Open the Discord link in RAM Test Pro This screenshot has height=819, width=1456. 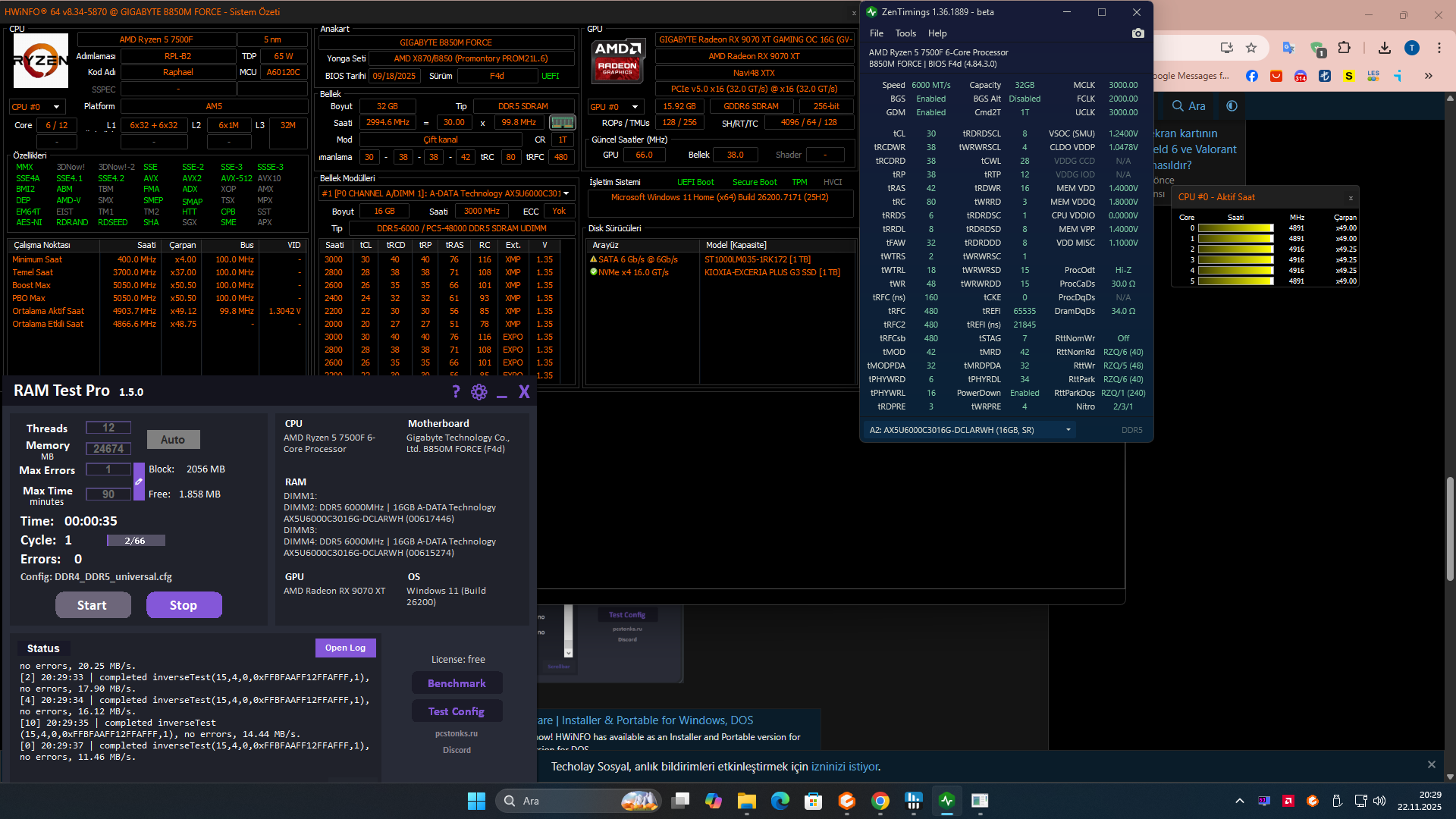click(x=457, y=751)
